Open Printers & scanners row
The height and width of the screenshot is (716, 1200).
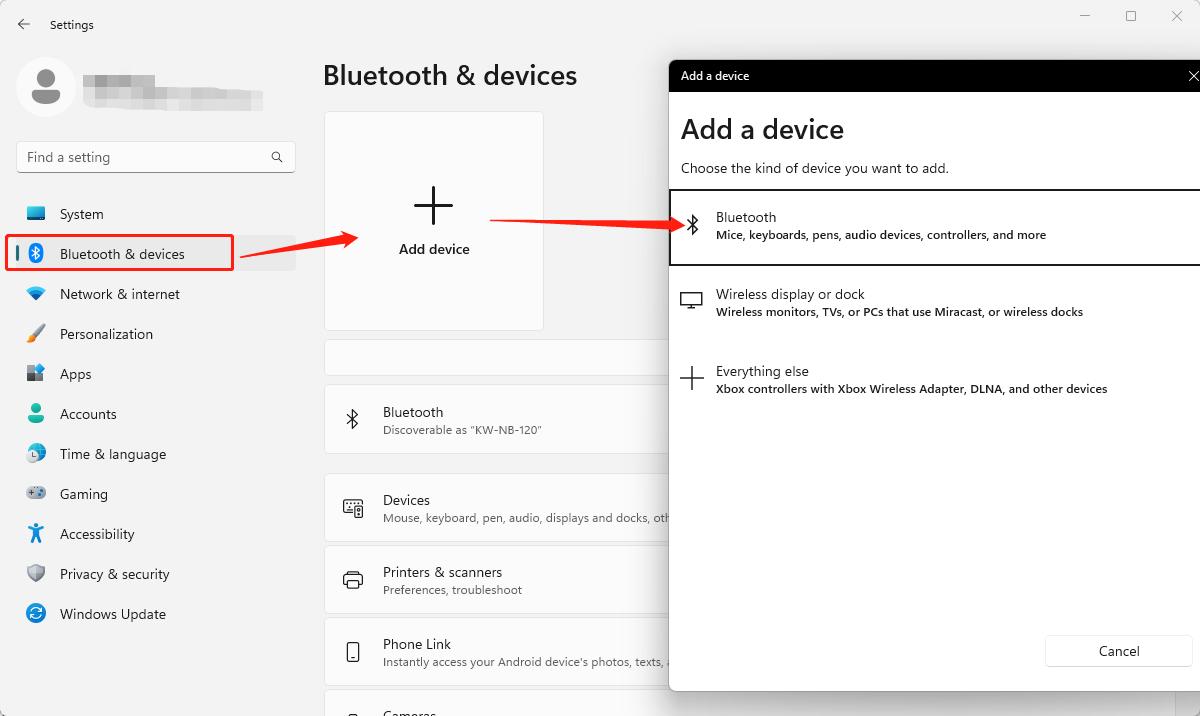(x=497, y=580)
